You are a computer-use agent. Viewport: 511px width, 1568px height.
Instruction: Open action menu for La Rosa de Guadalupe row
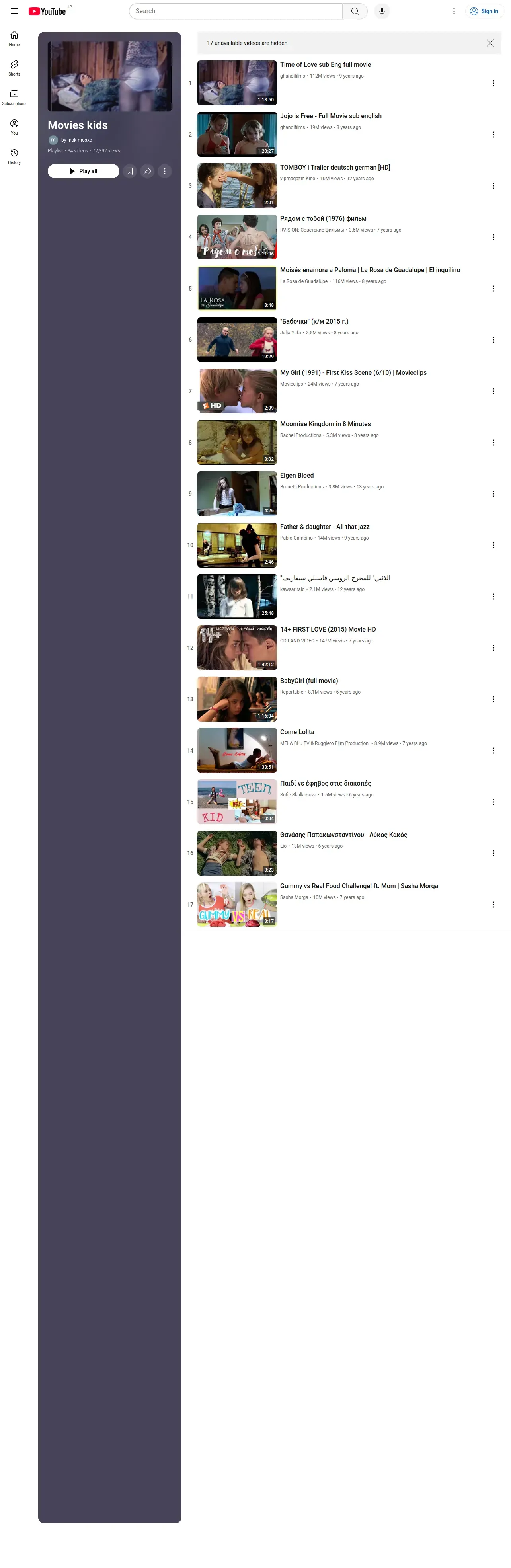(493, 289)
